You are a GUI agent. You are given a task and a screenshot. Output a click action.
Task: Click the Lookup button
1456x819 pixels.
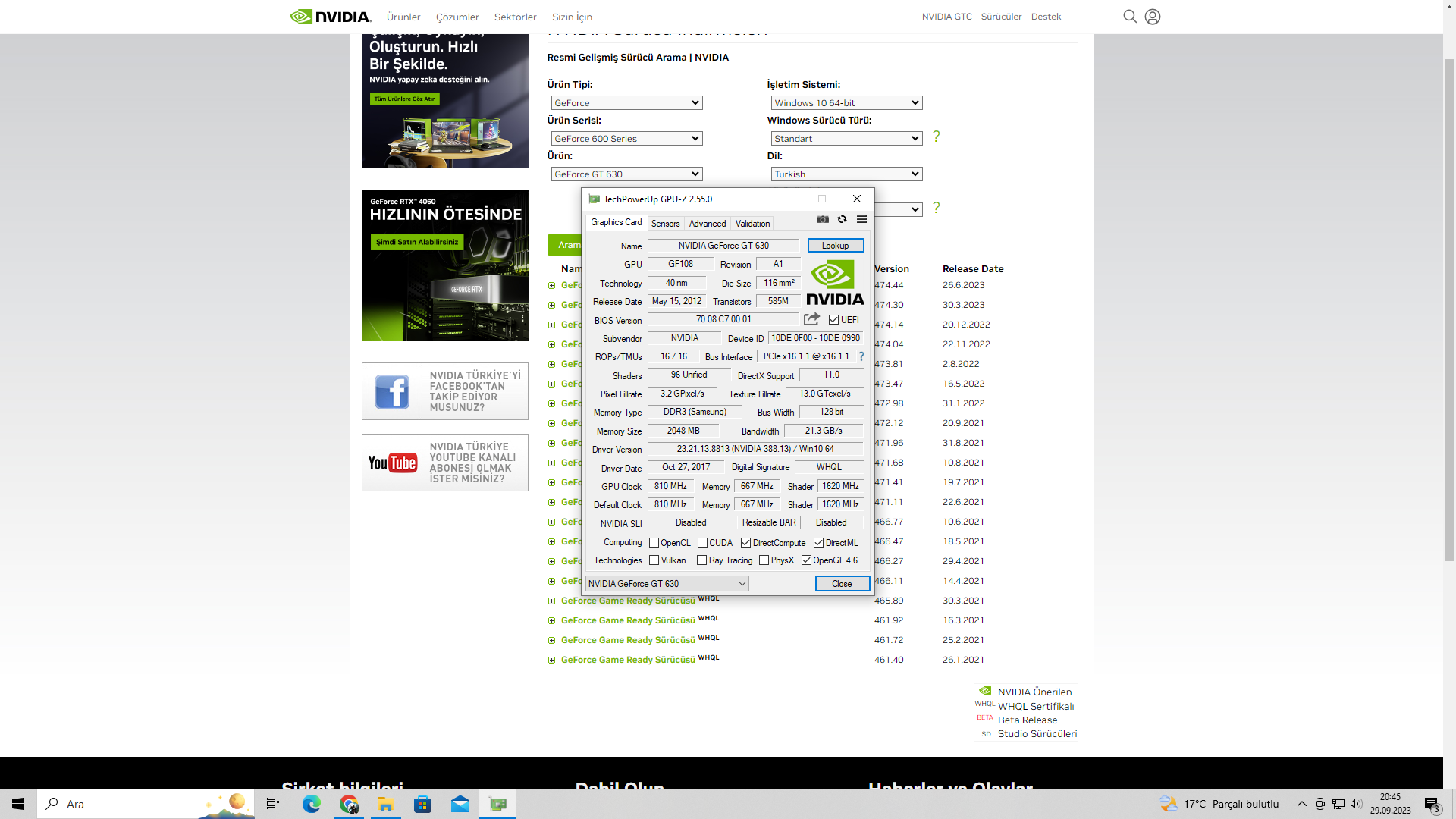(x=835, y=246)
